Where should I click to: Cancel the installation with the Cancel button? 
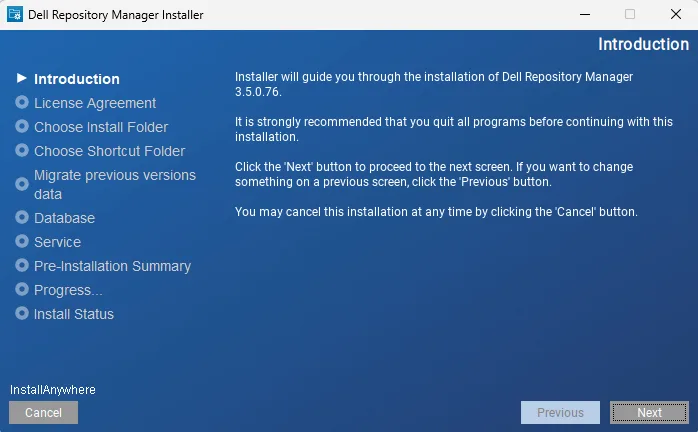[x=43, y=412]
